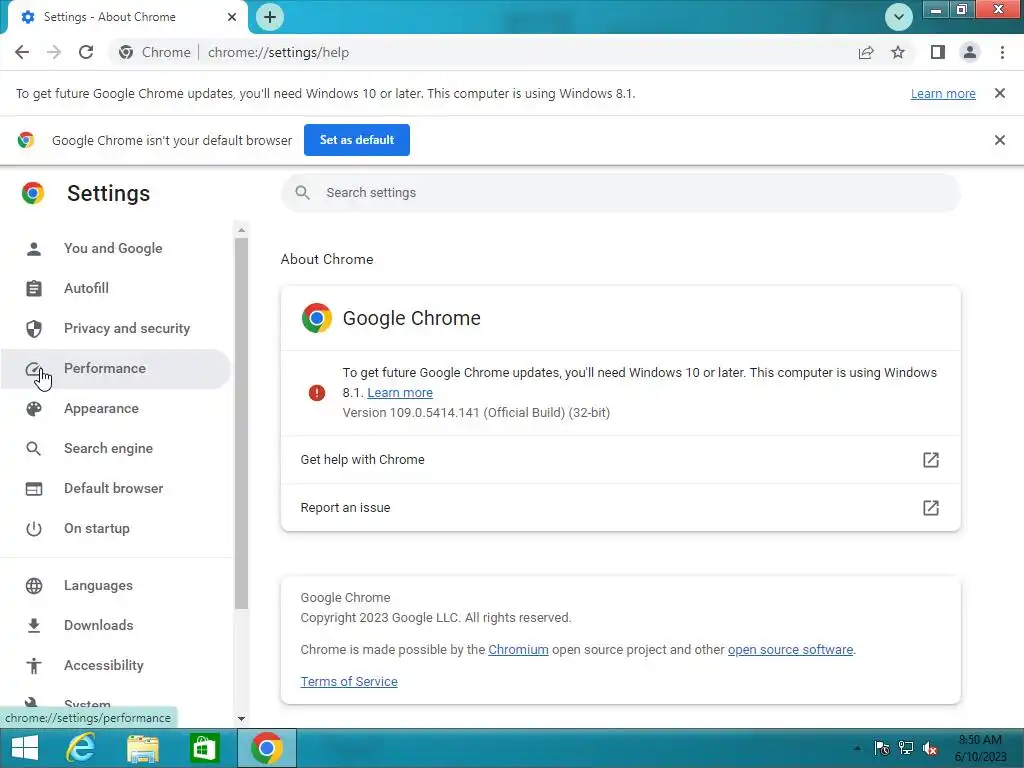The image size is (1024, 768).
Task: Click the Chrome taskbar icon
Action: 266,748
